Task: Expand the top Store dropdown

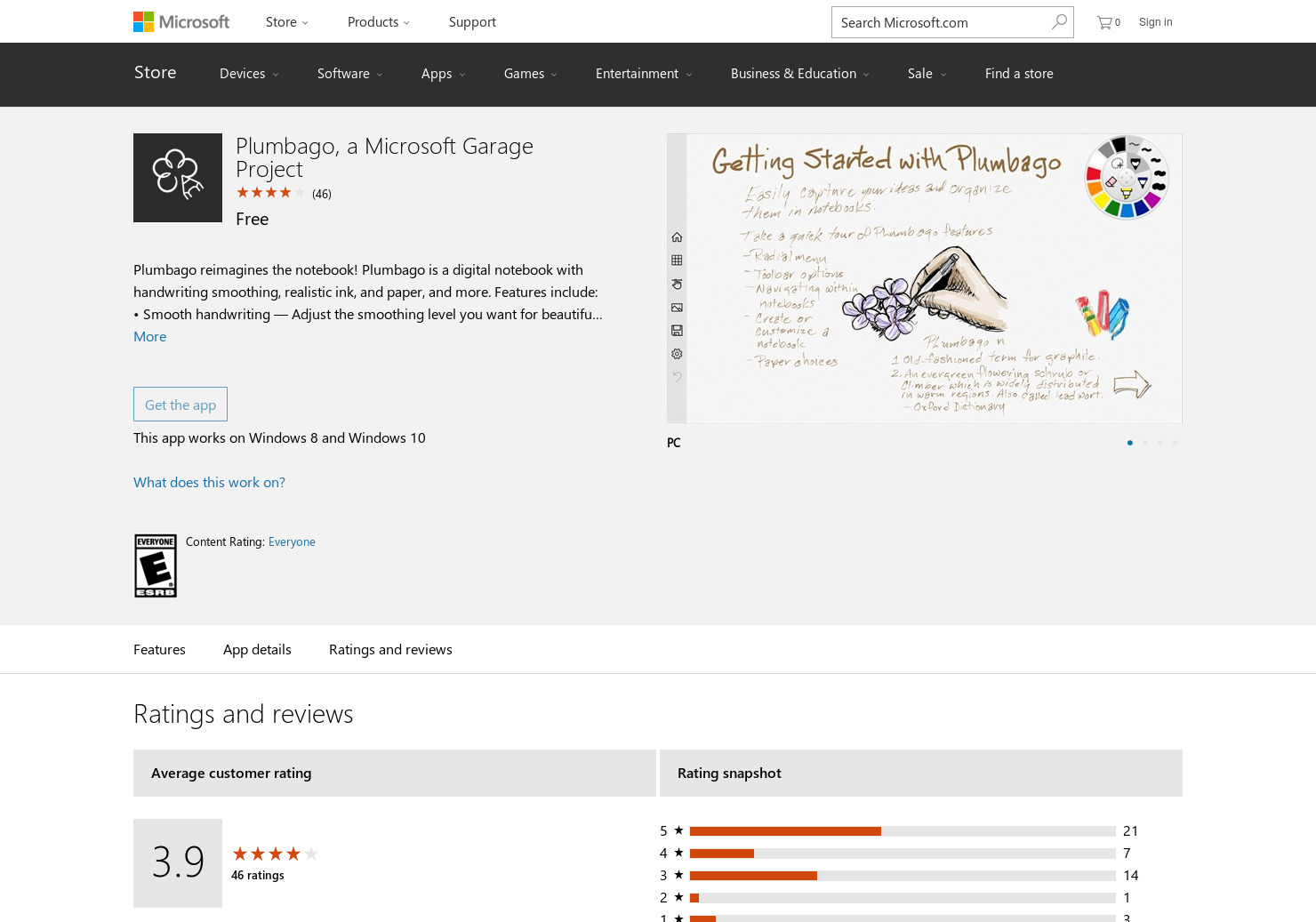Action: pyautogui.click(x=287, y=22)
